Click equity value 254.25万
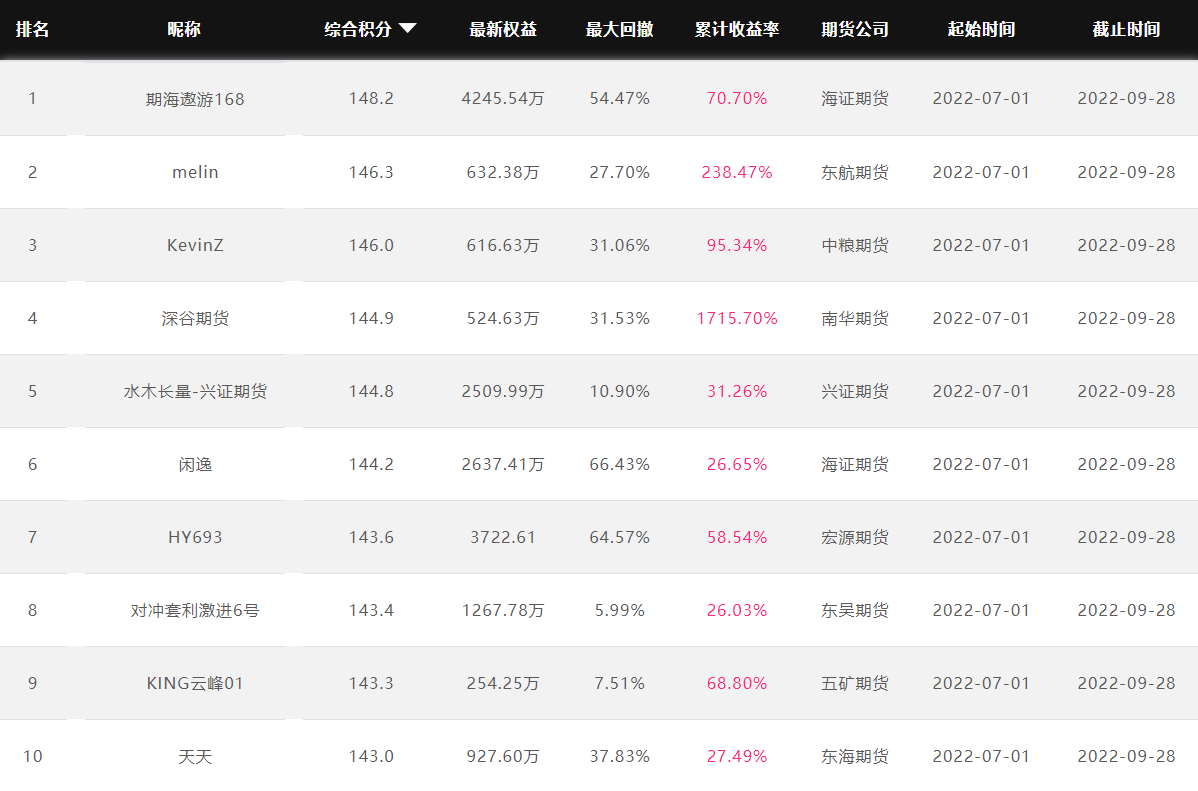The width and height of the screenshot is (1198, 791). [x=503, y=683]
